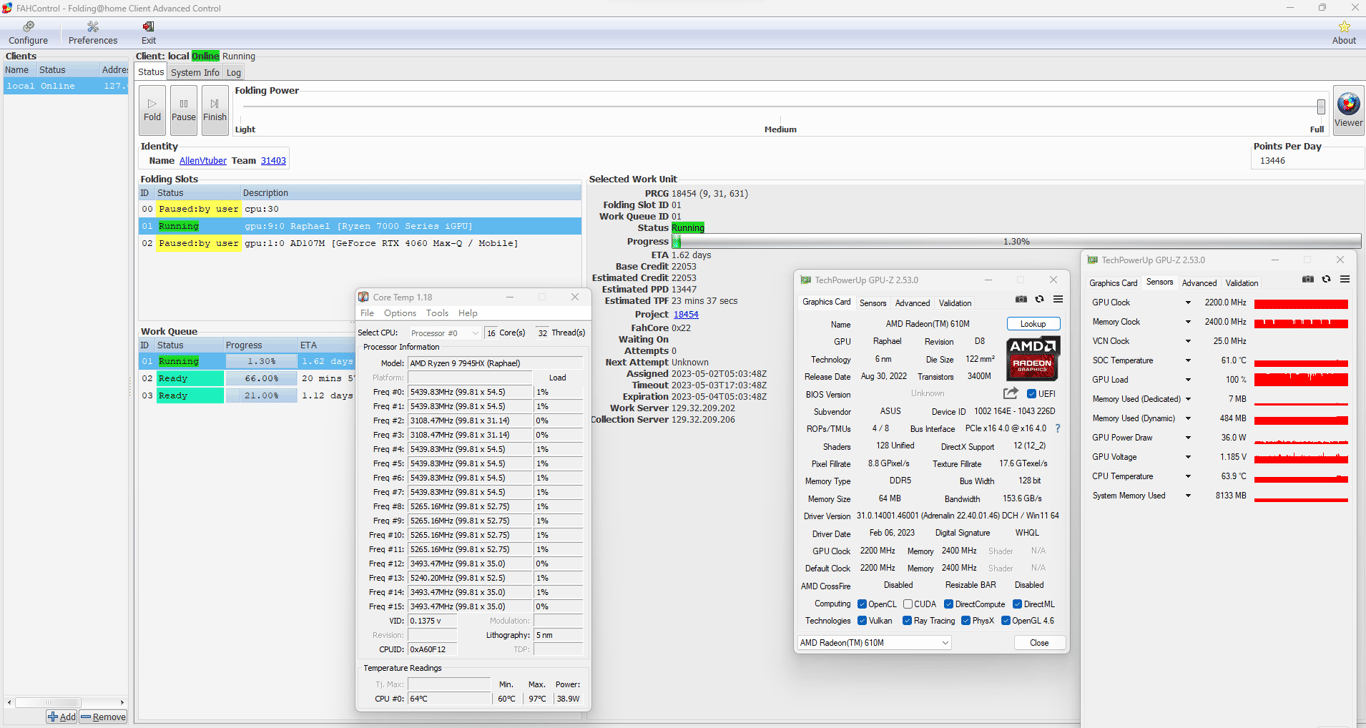The width and height of the screenshot is (1366, 728).
Task: Open the Select CPU Processor #0 dropdown
Action: click(445, 333)
